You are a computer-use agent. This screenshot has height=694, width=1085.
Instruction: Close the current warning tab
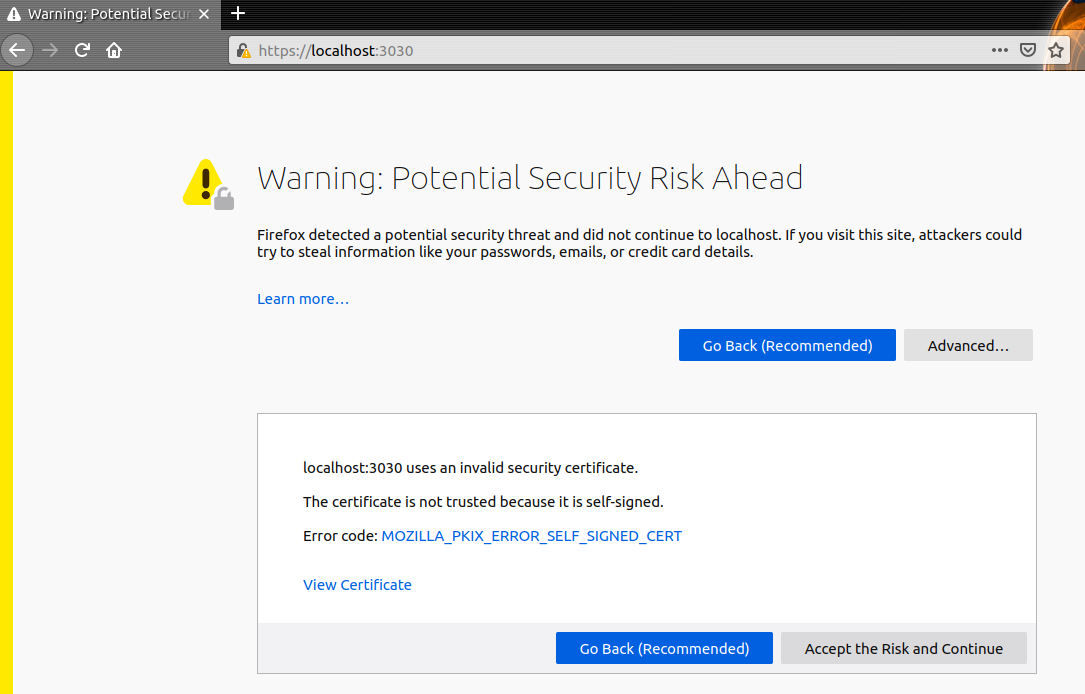(x=204, y=14)
